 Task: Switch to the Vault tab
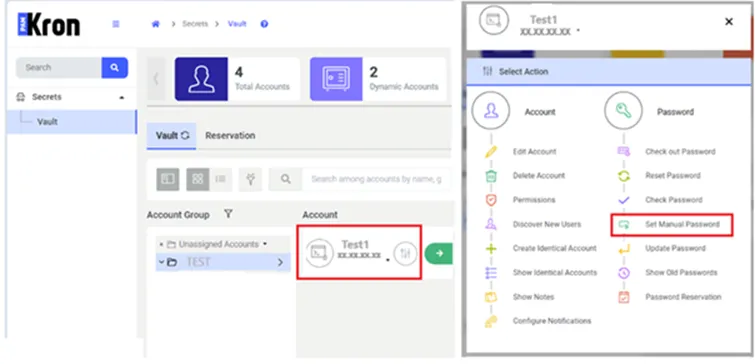click(171, 136)
